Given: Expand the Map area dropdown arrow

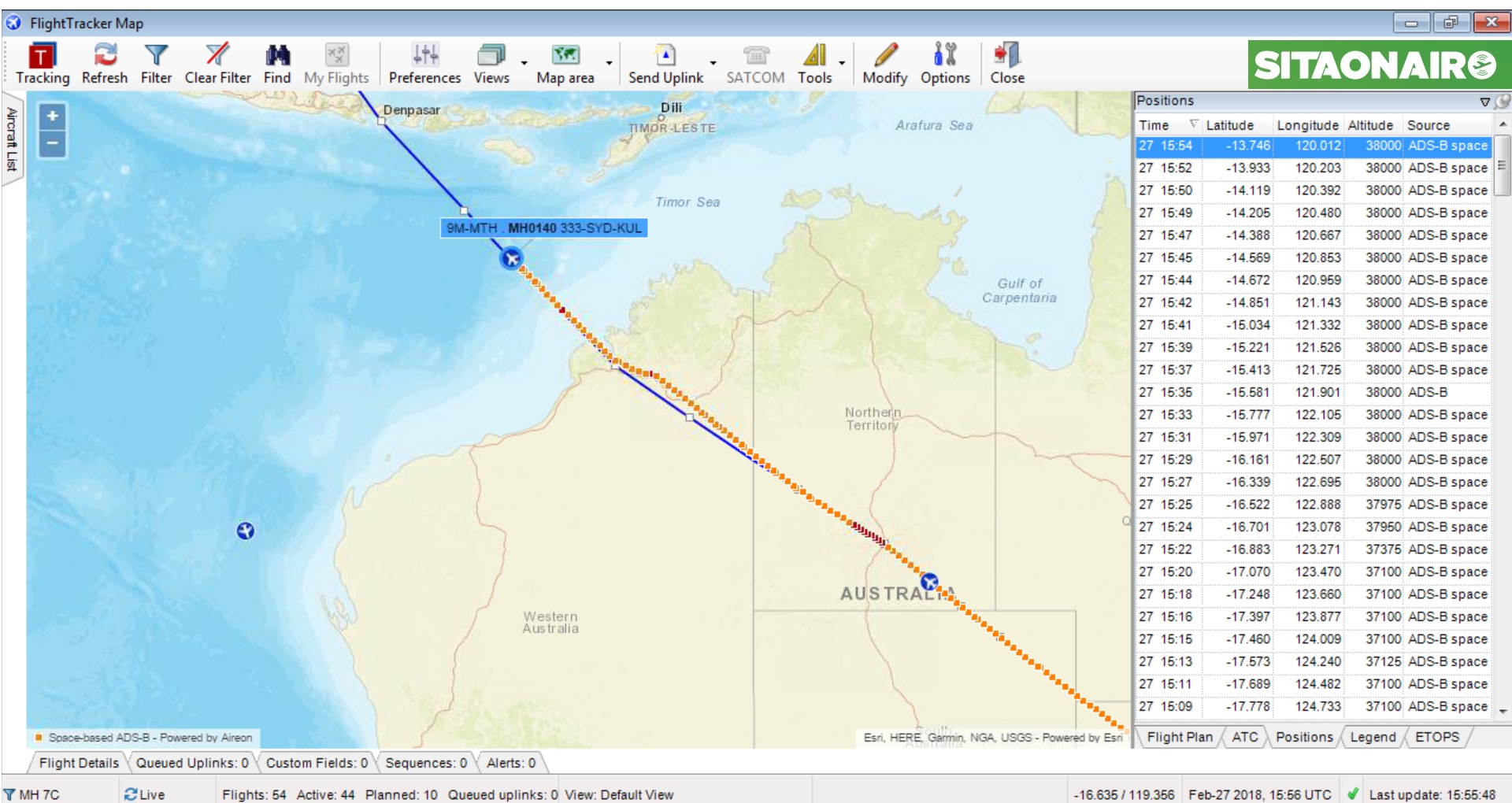Looking at the screenshot, I should (x=609, y=63).
